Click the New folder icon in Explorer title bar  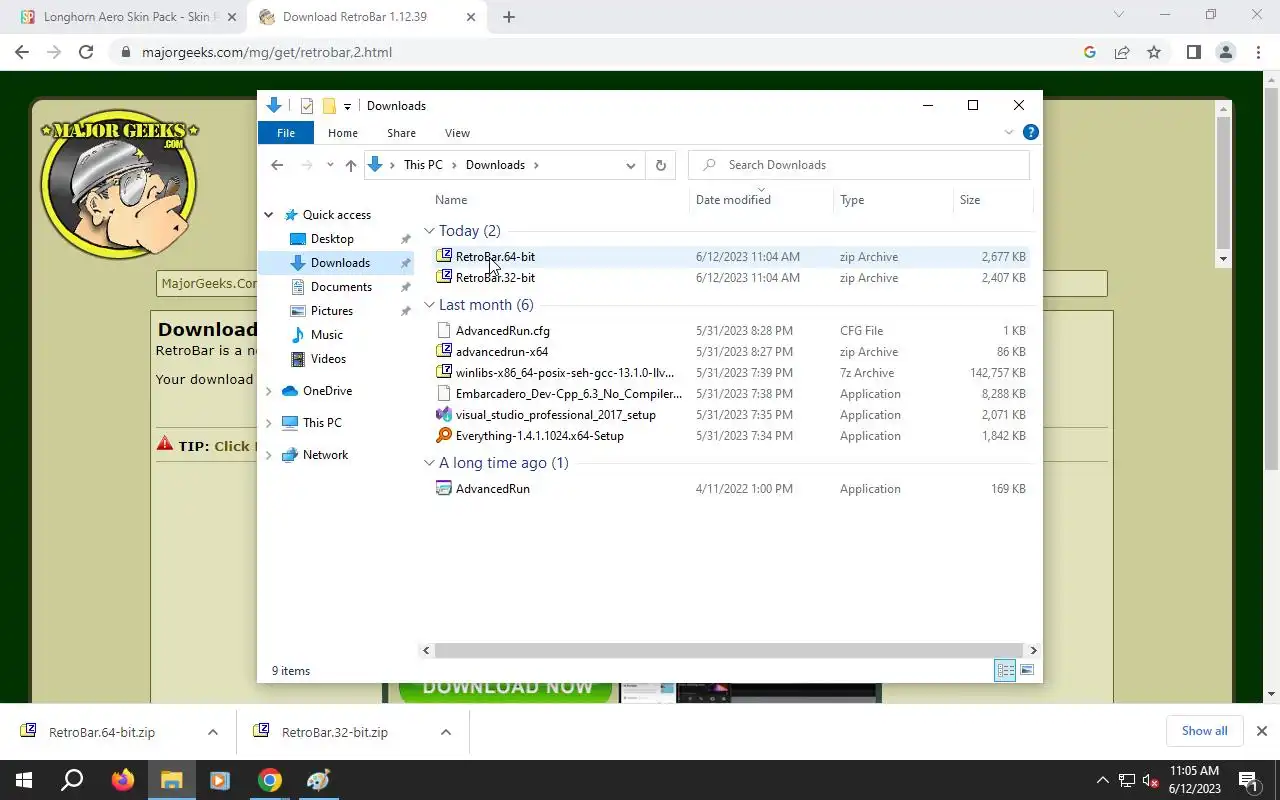(329, 106)
